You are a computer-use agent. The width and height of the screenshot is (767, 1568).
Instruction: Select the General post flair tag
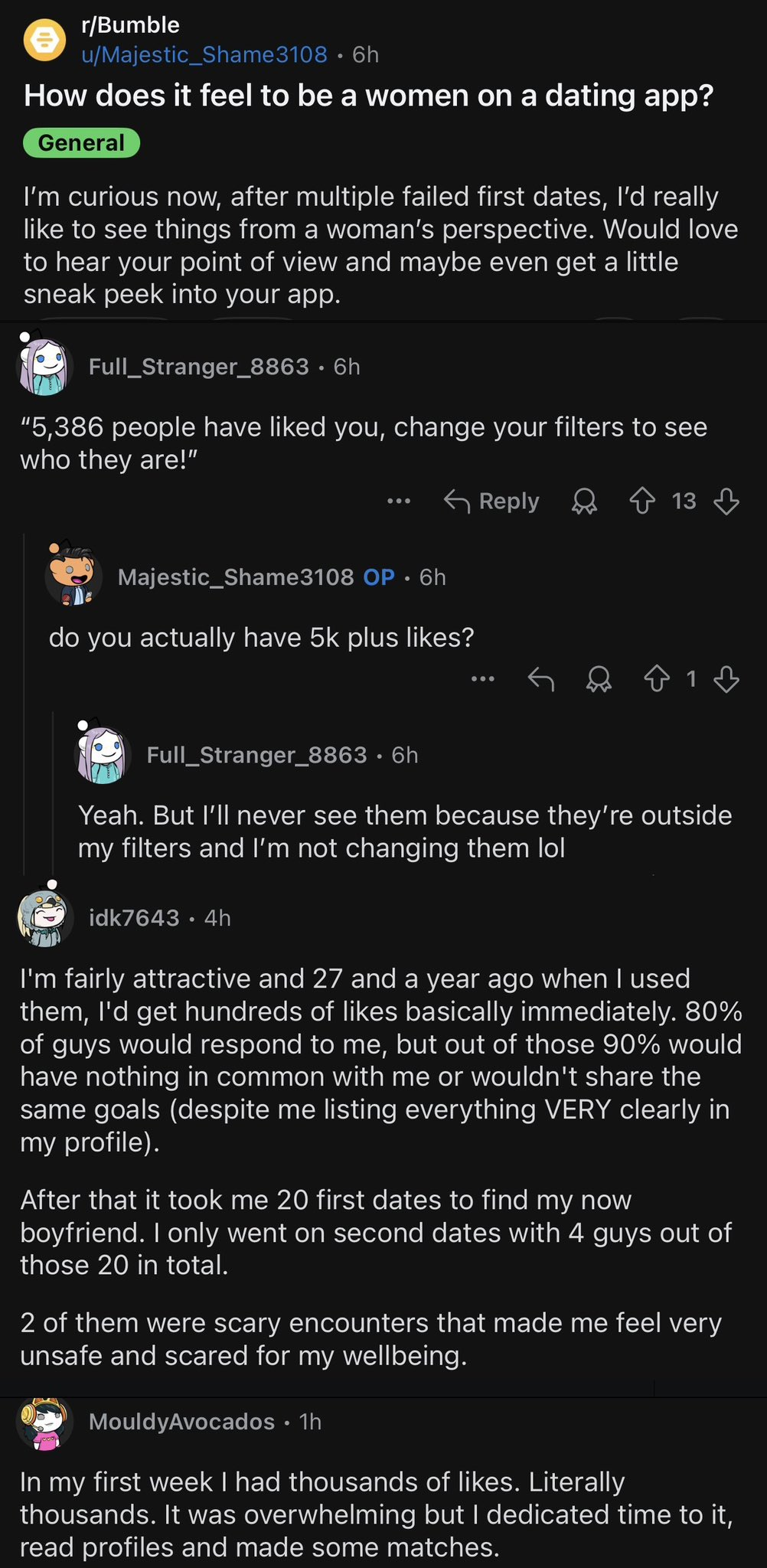coord(81,143)
